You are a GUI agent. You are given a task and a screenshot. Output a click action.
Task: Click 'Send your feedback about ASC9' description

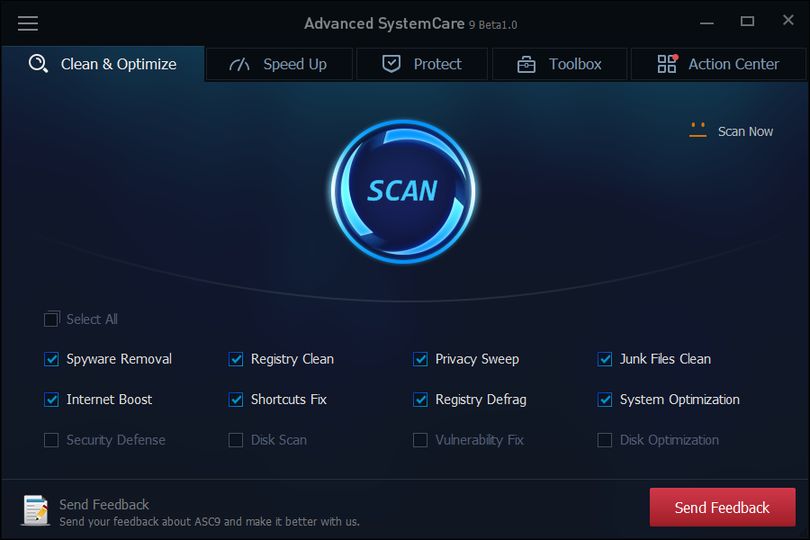click(x=209, y=521)
